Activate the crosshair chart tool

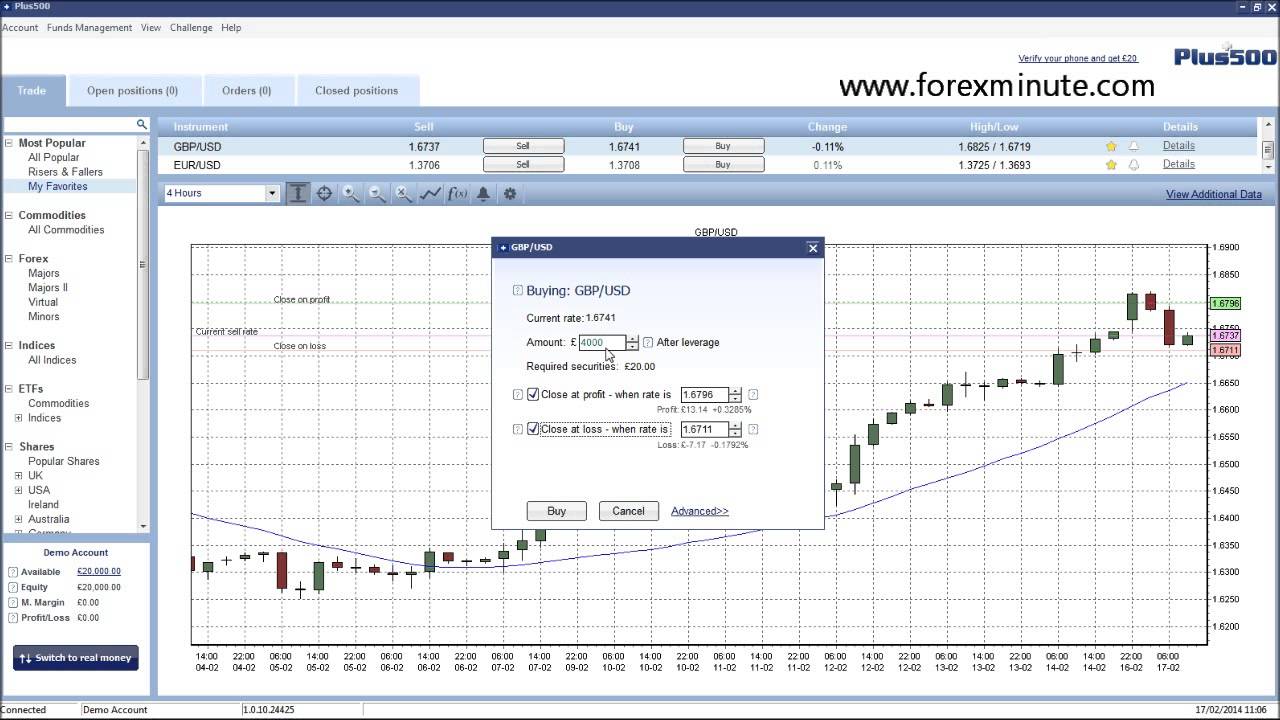pos(324,193)
